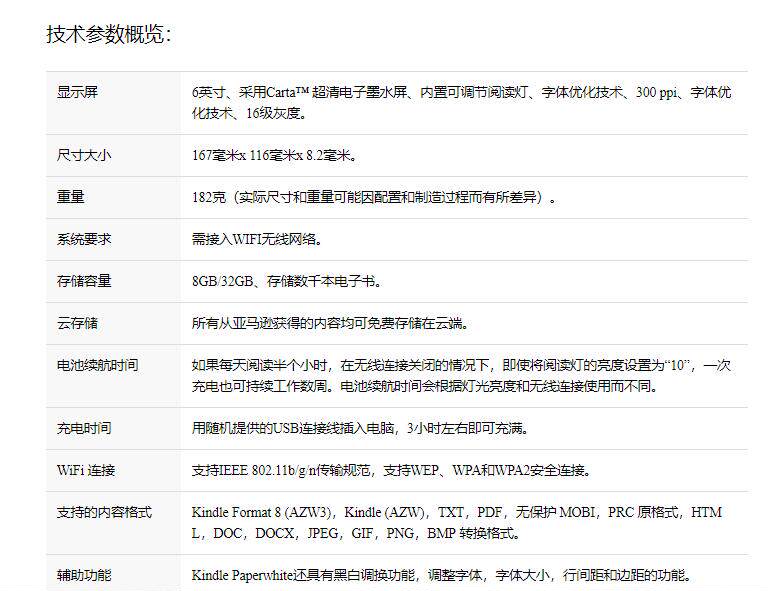Image resolution: width=768 pixels, height=591 pixels.
Task: Click the 6英寸 Carta display description text
Action: 461,103
